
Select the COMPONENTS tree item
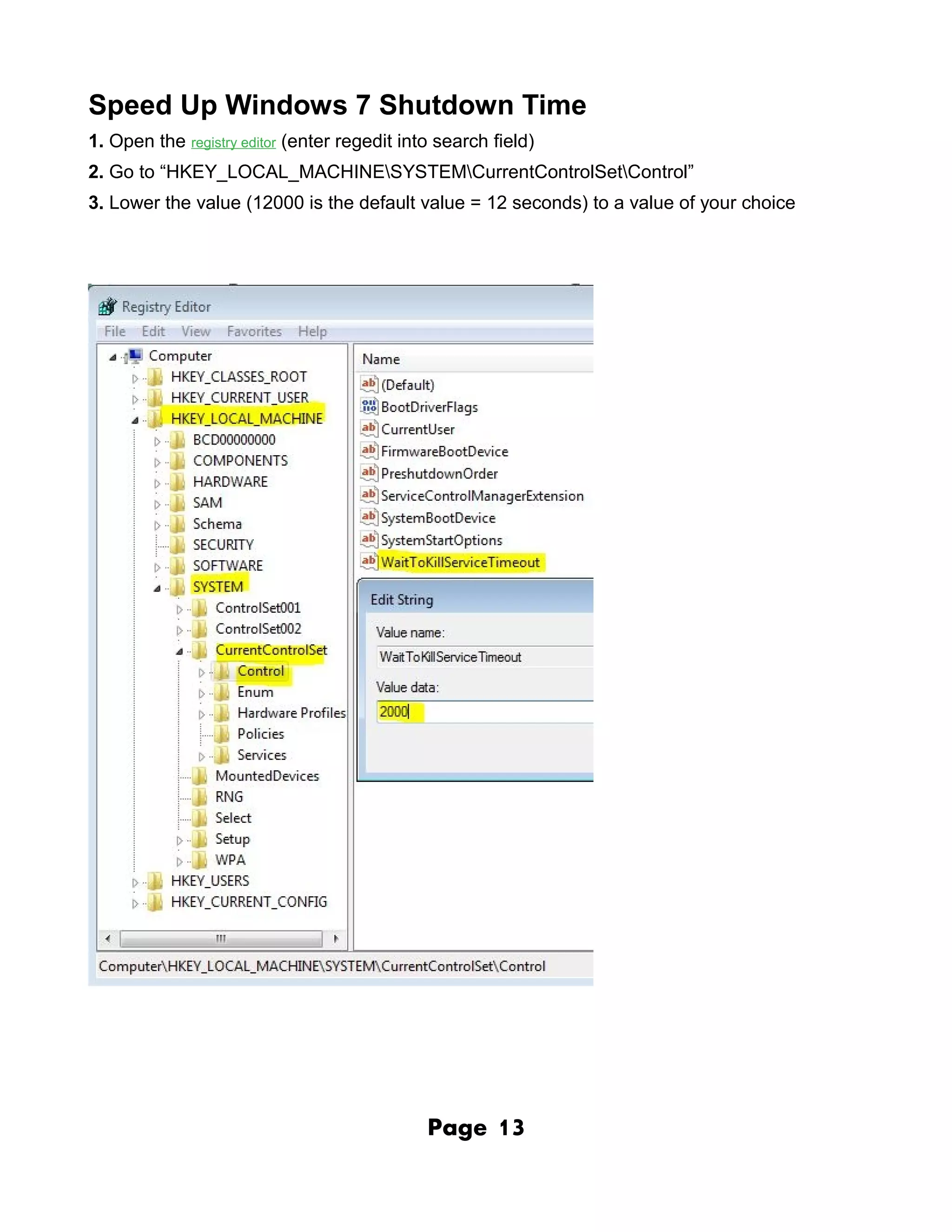(x=240, y=460)
